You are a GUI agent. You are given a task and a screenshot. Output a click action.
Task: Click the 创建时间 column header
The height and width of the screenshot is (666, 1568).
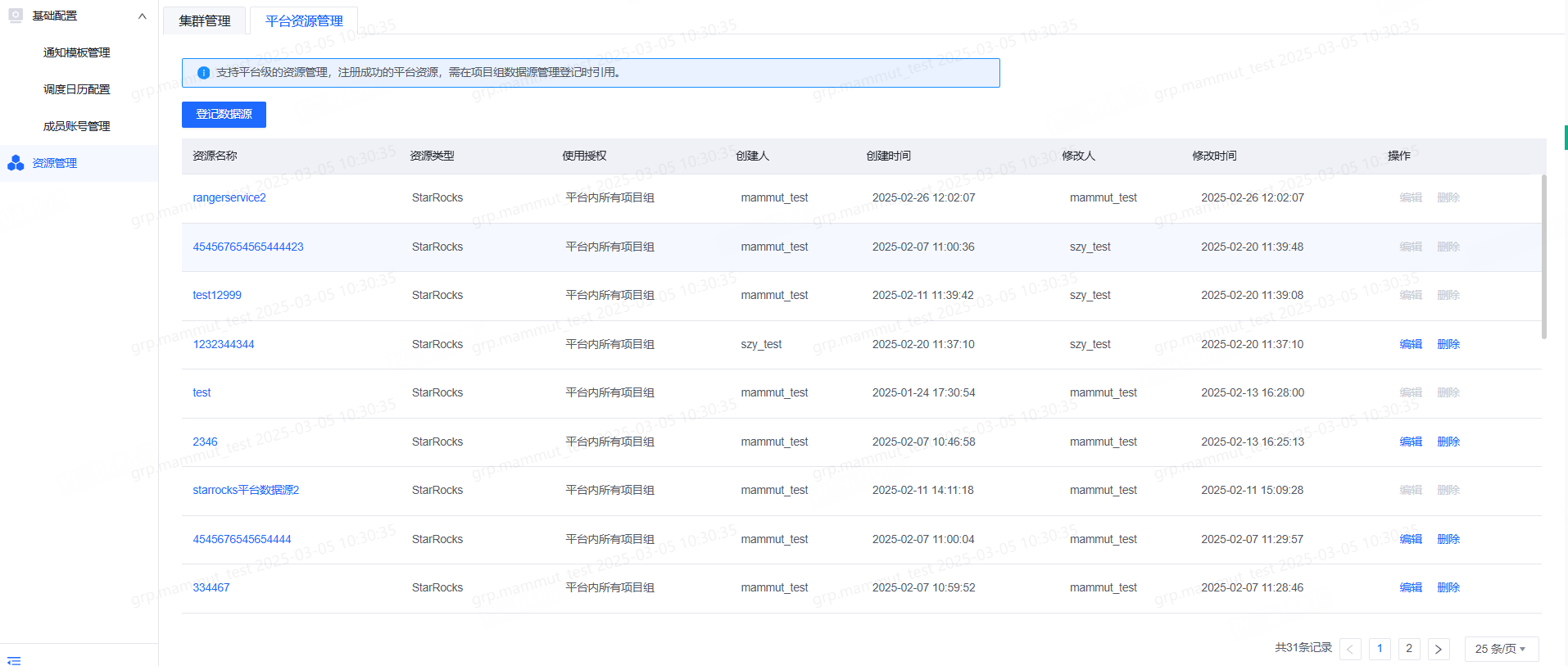888,156
